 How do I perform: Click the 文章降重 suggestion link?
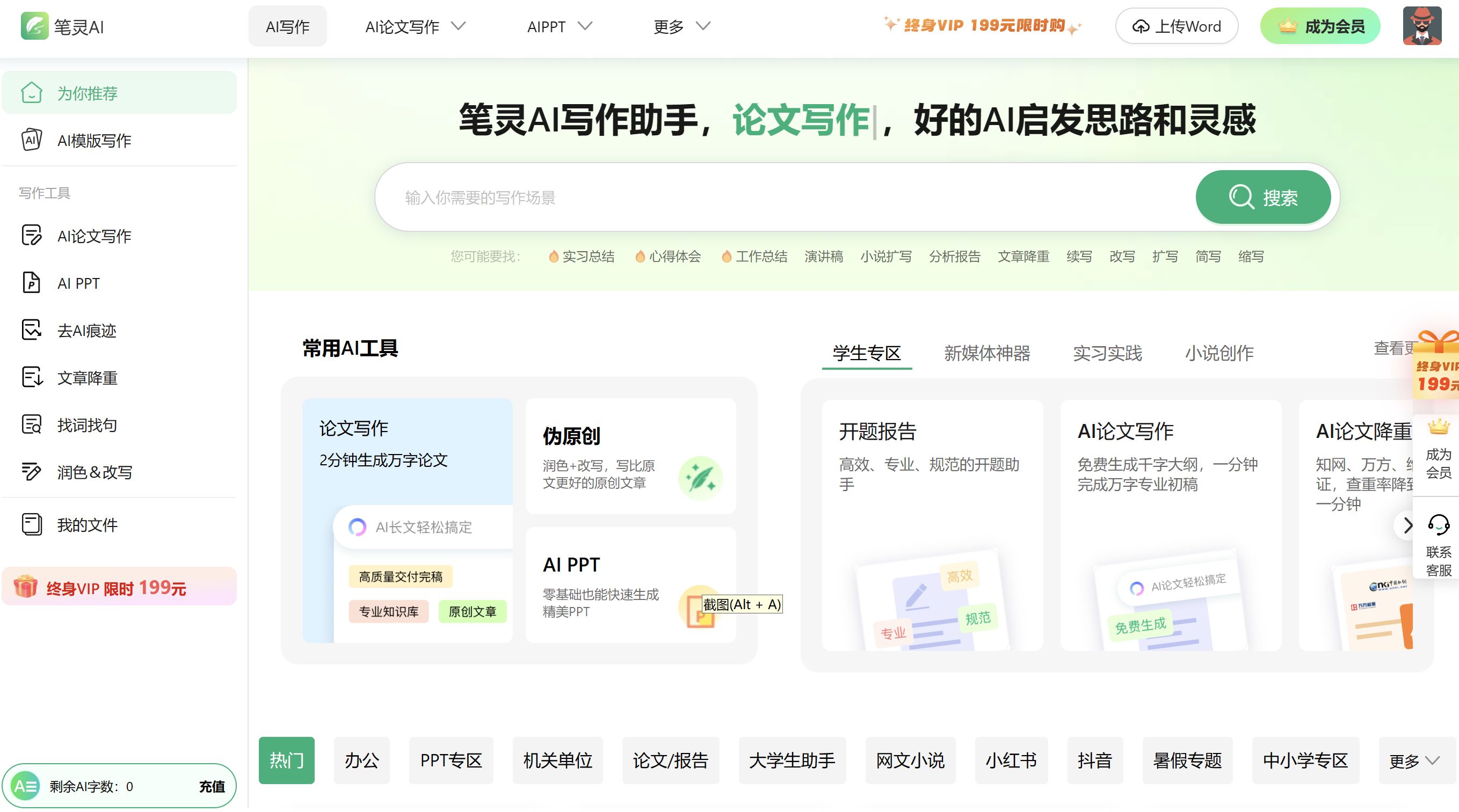tap(1023, 257)
